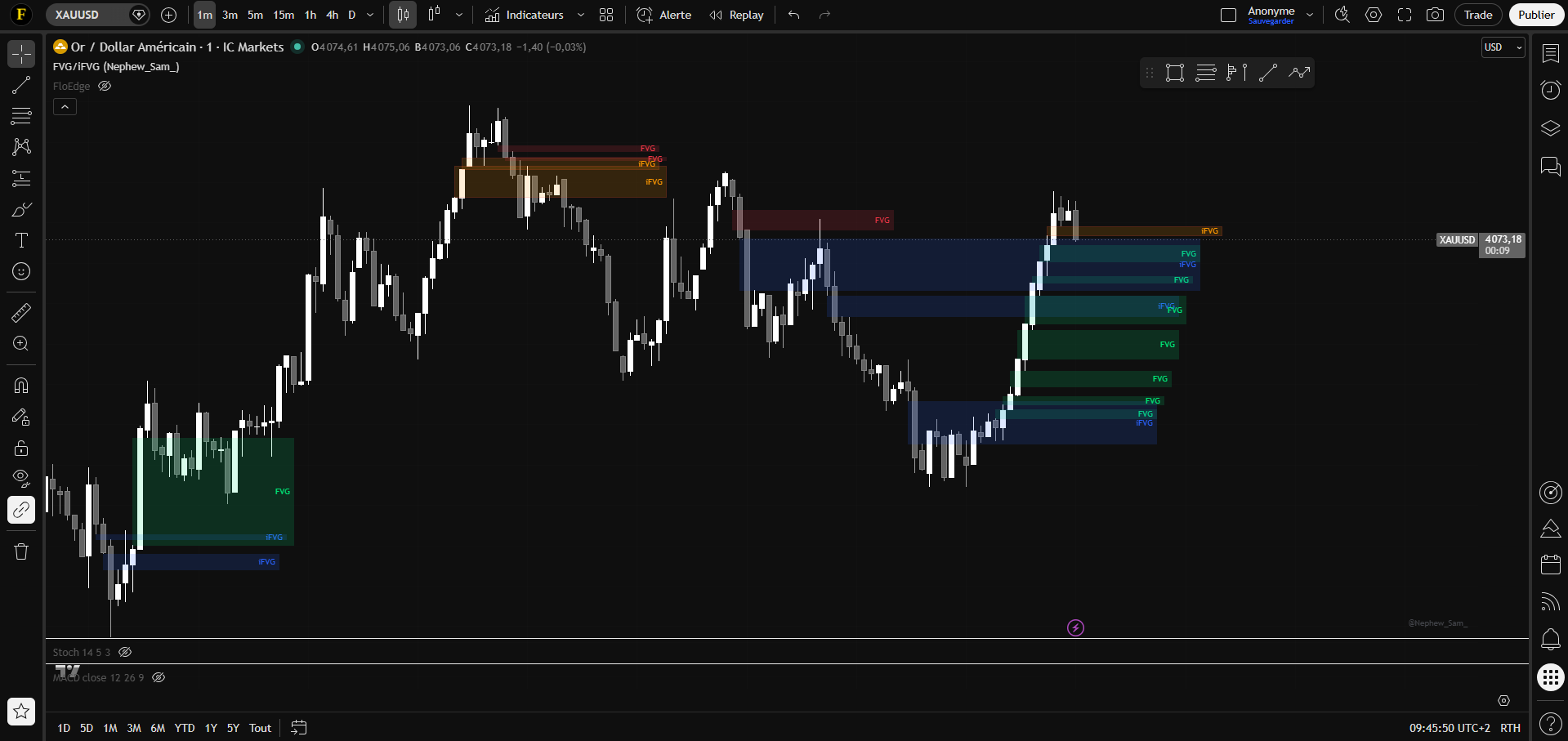Expand the Indicateurs favorites dropdown arrow
Viewport: 1568px width, 741px height.
point(581,15)
